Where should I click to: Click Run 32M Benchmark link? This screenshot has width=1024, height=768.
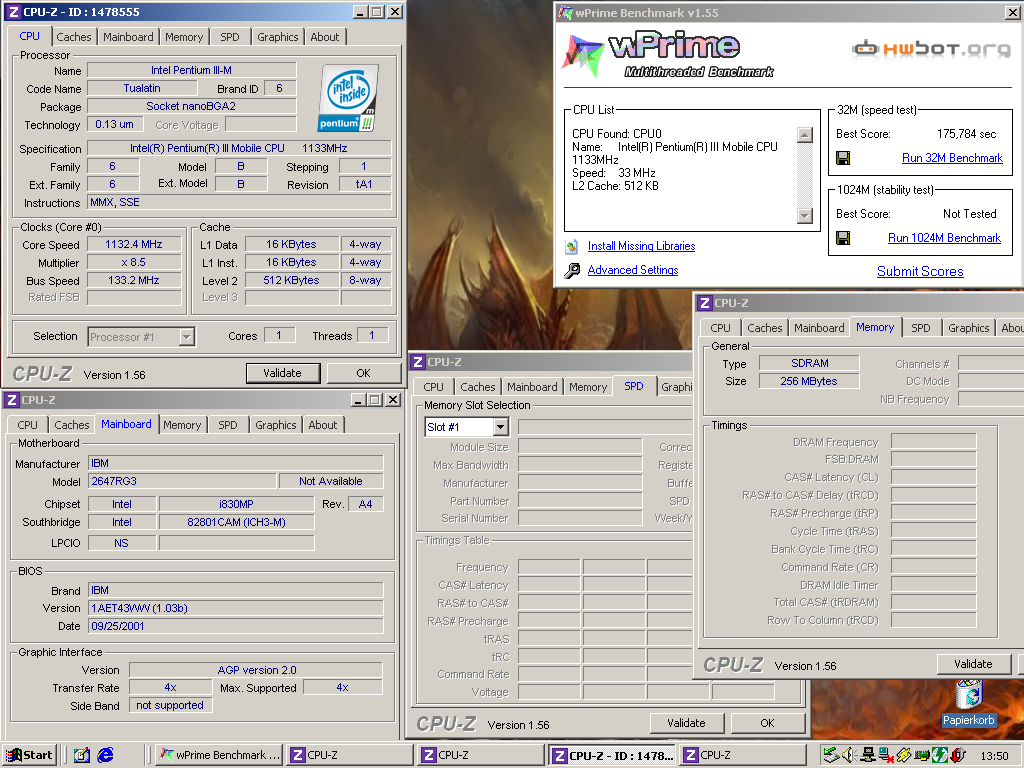click(x=952, y=158)
